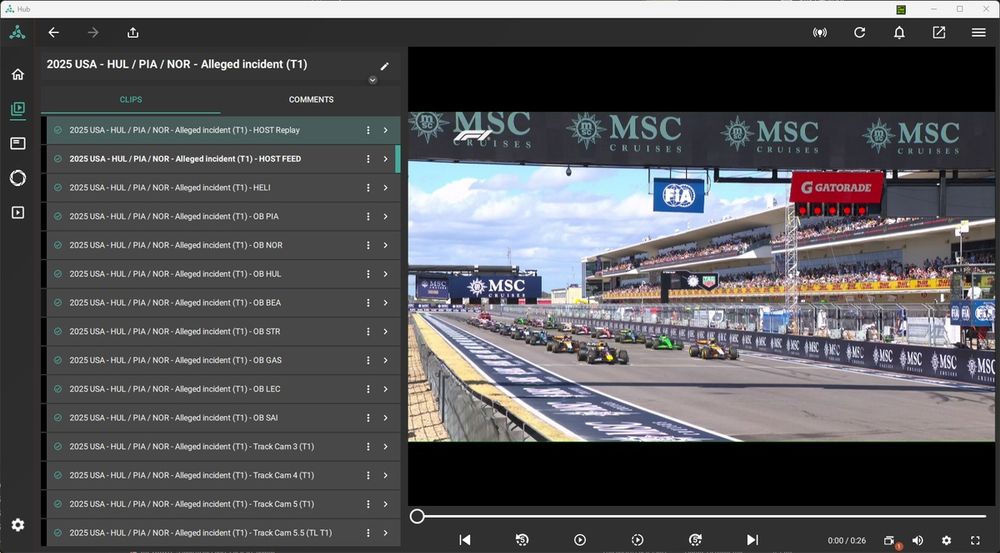Open the notifications bell
Viewport: 1000px width, 553px height.
(899, 33)
